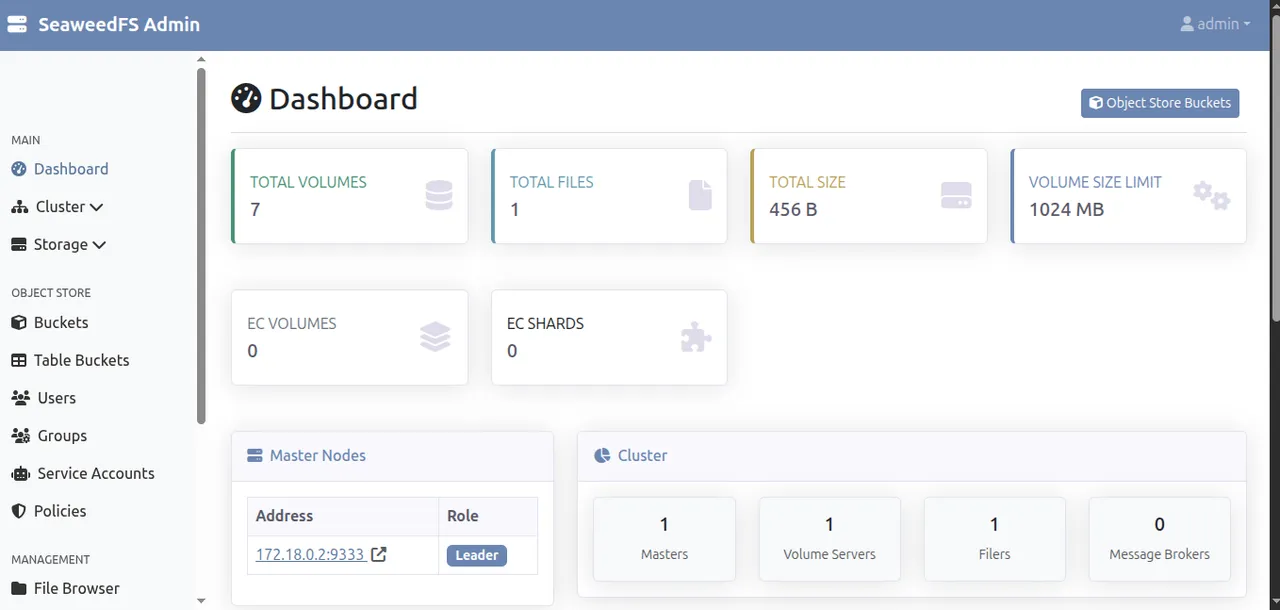Click sidebar scrollbar down arrow

click(201, 601)
